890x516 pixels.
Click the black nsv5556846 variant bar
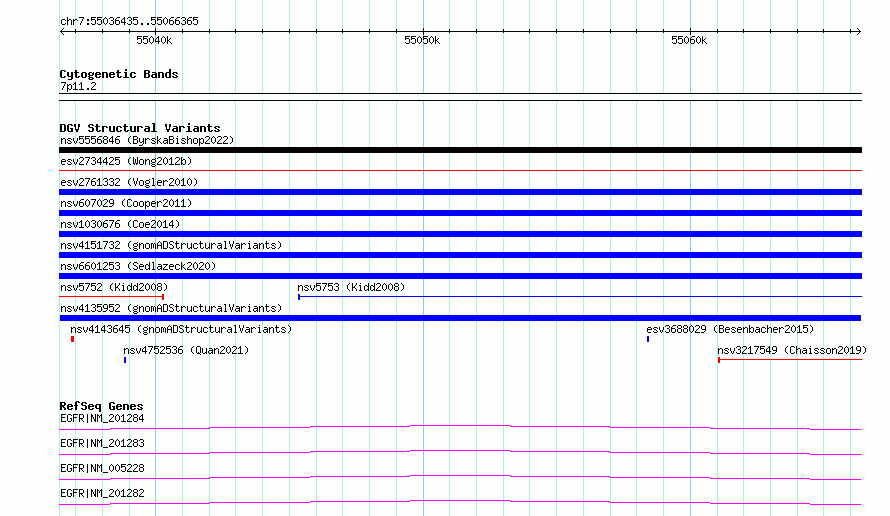pos(460,150)
